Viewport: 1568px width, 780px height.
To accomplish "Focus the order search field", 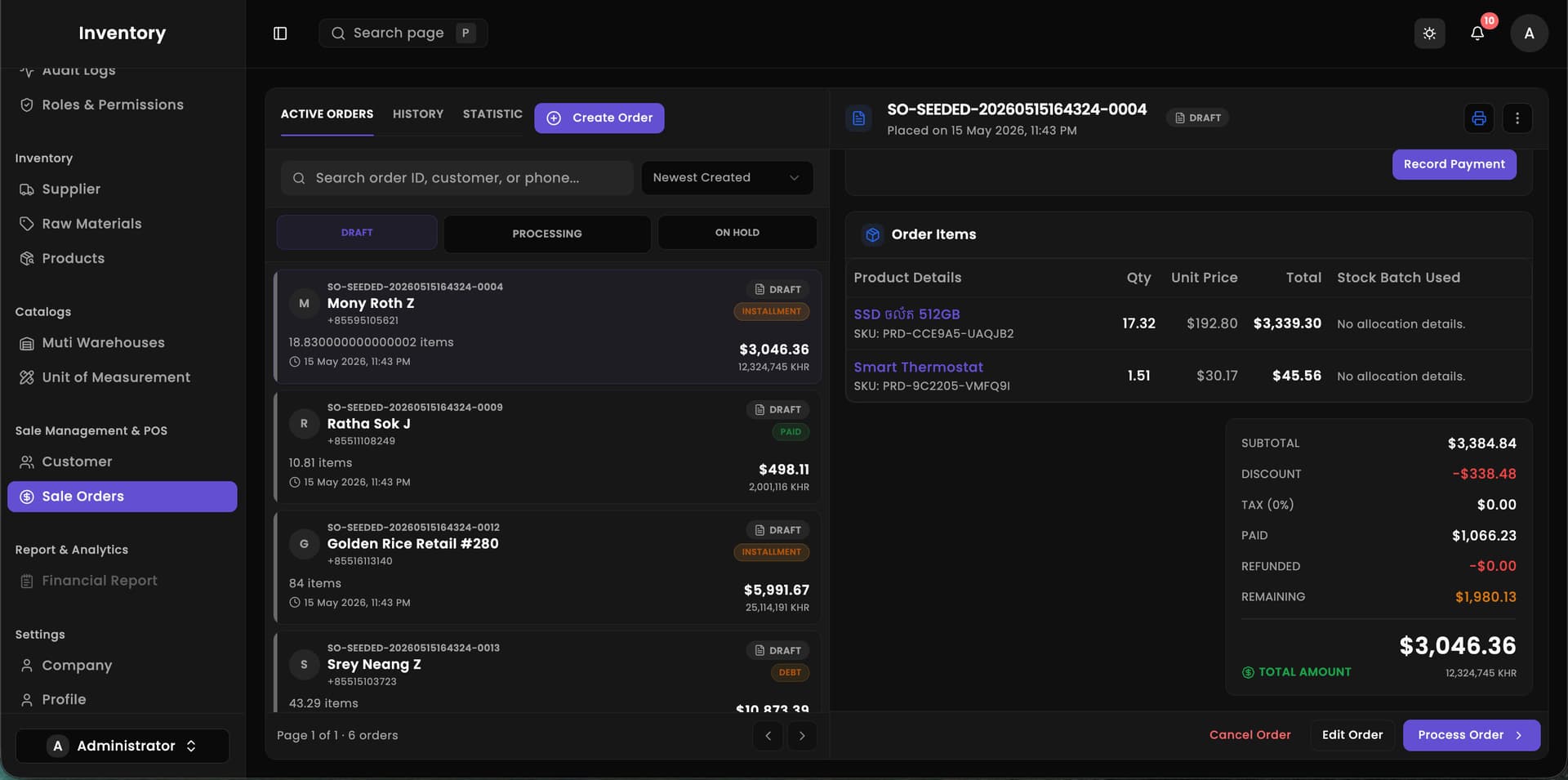I will point(457,178).
